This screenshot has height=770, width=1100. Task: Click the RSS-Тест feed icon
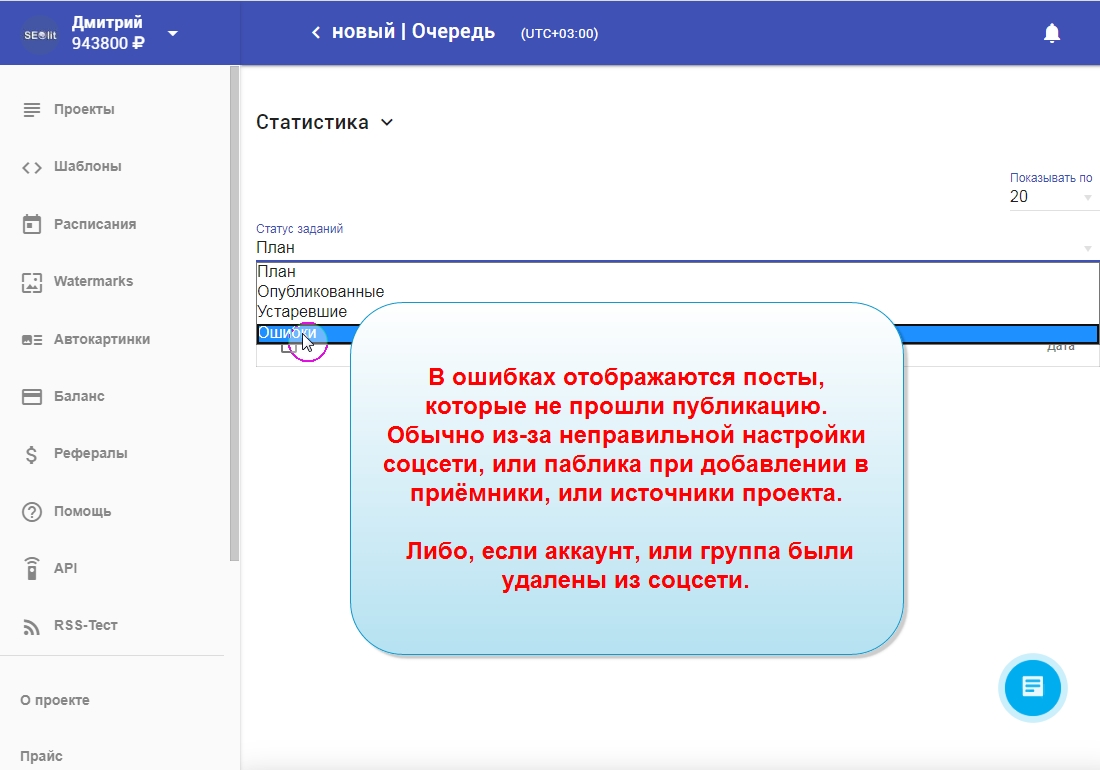[32, 626]
